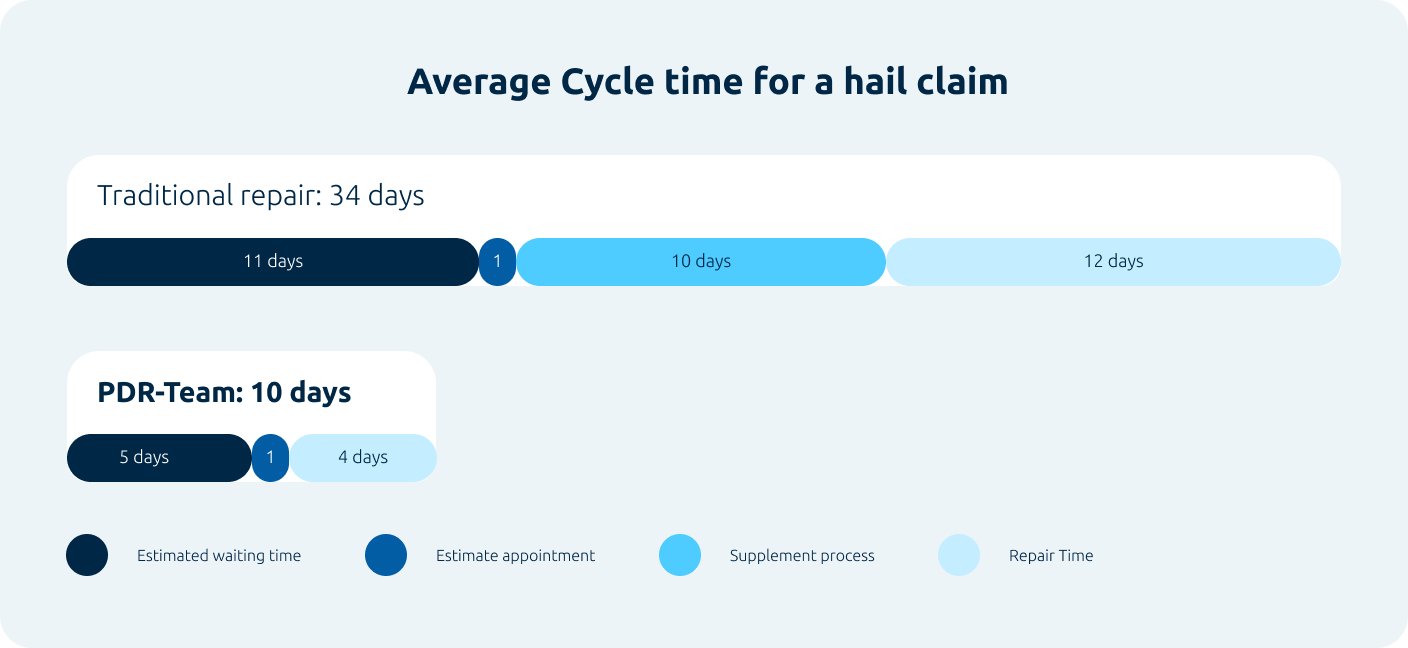Screen dimensions: 1408x648
Task: Click the "Estimate appointment" legend label
Action: [x=515, y=556]
